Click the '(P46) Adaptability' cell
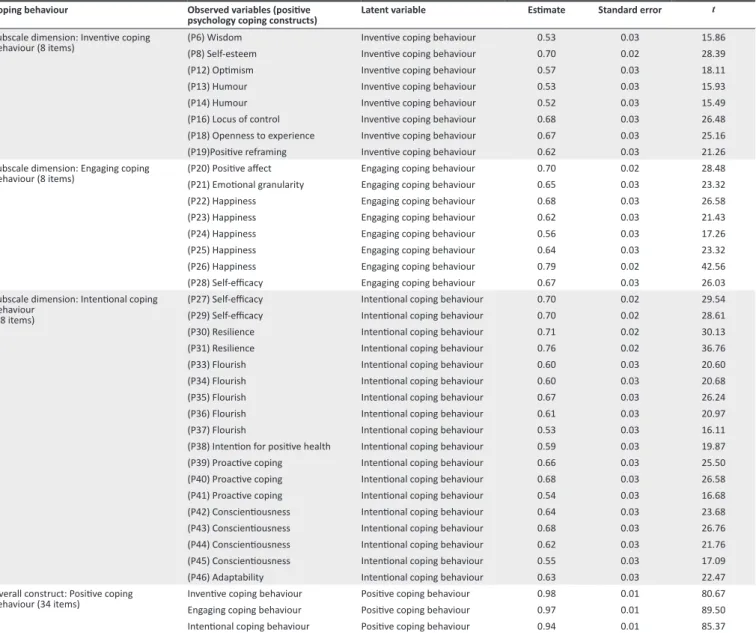This screenshot has width=756, height=633. tap(226, 578)
